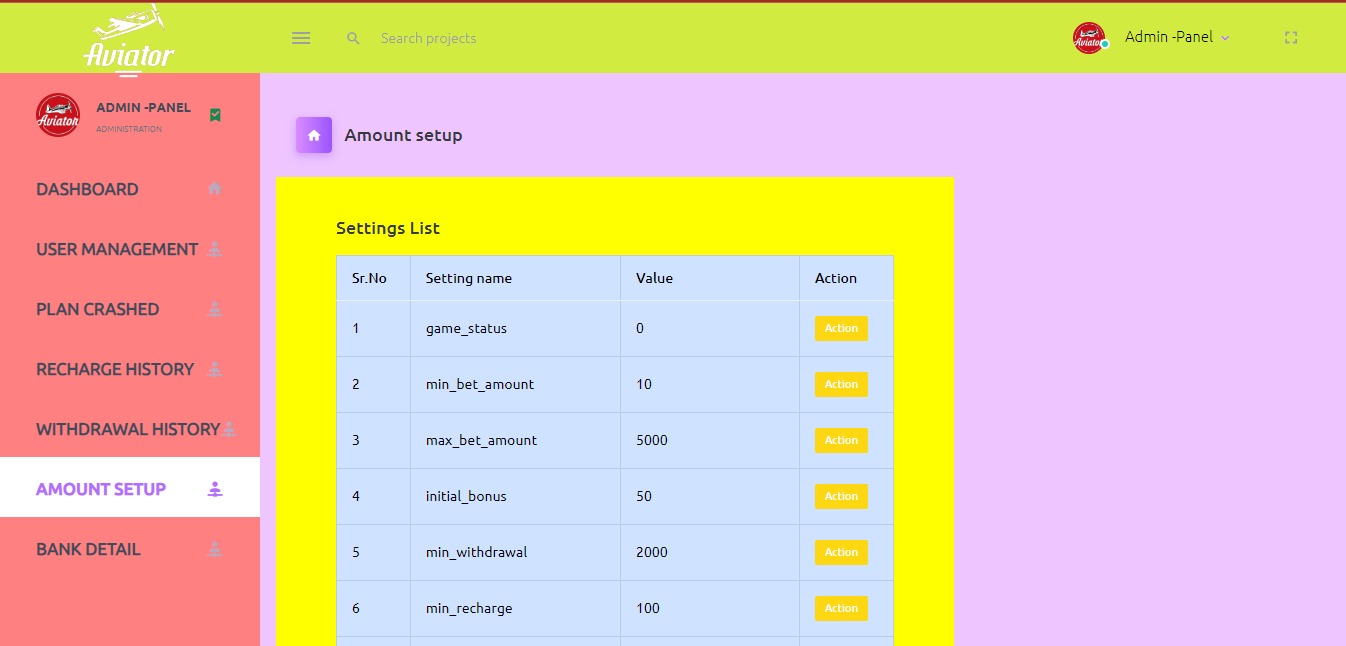Viewport: 1346px width, 646px height.
Task: Open Plan Crashed menu item
Action: point(98,309)
